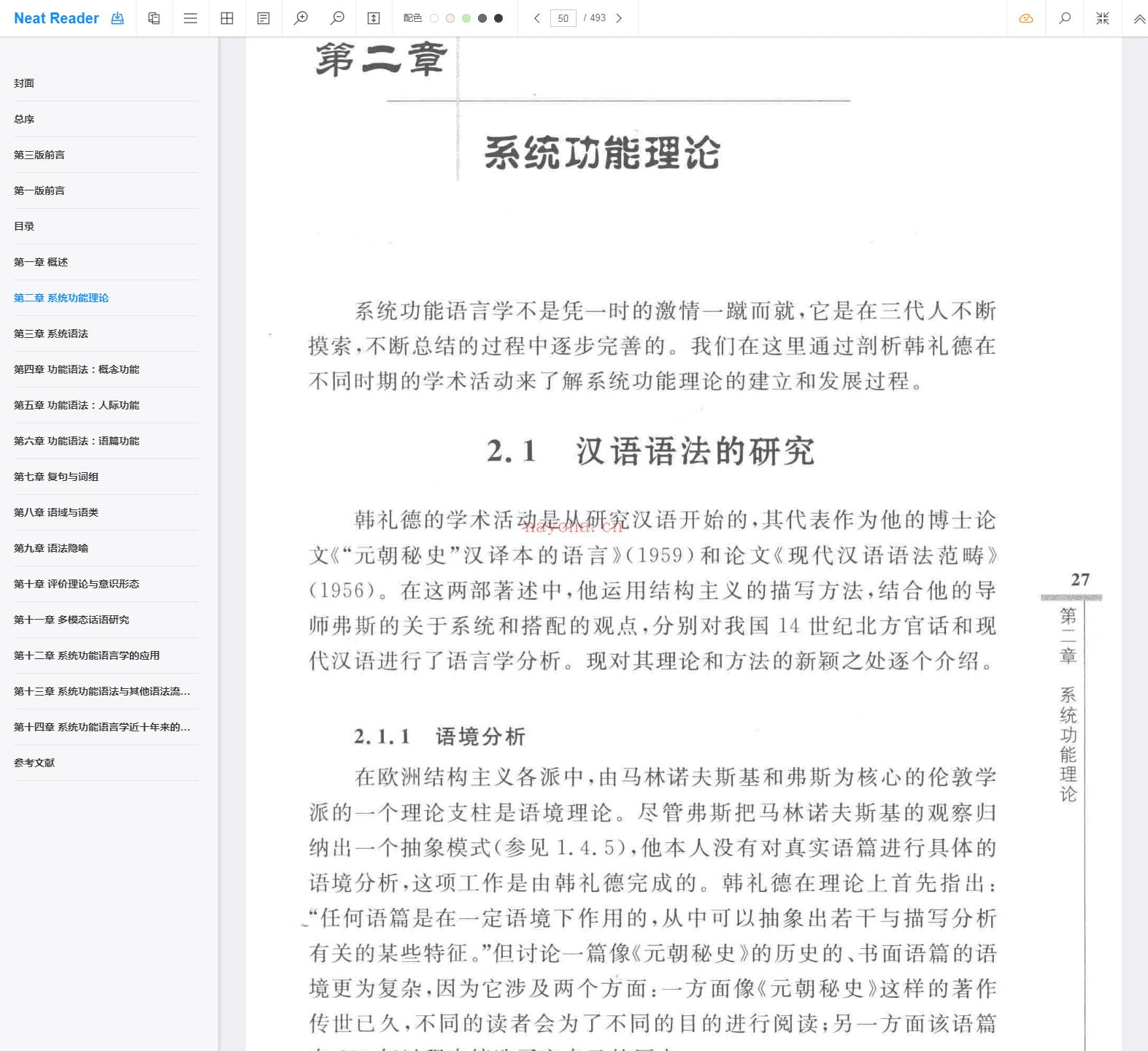Image resolution: width=1148 pixels, height=1051 pixels.
Task: Click the collapse fullscreen arrows icon
Action: pos(1103,18)
